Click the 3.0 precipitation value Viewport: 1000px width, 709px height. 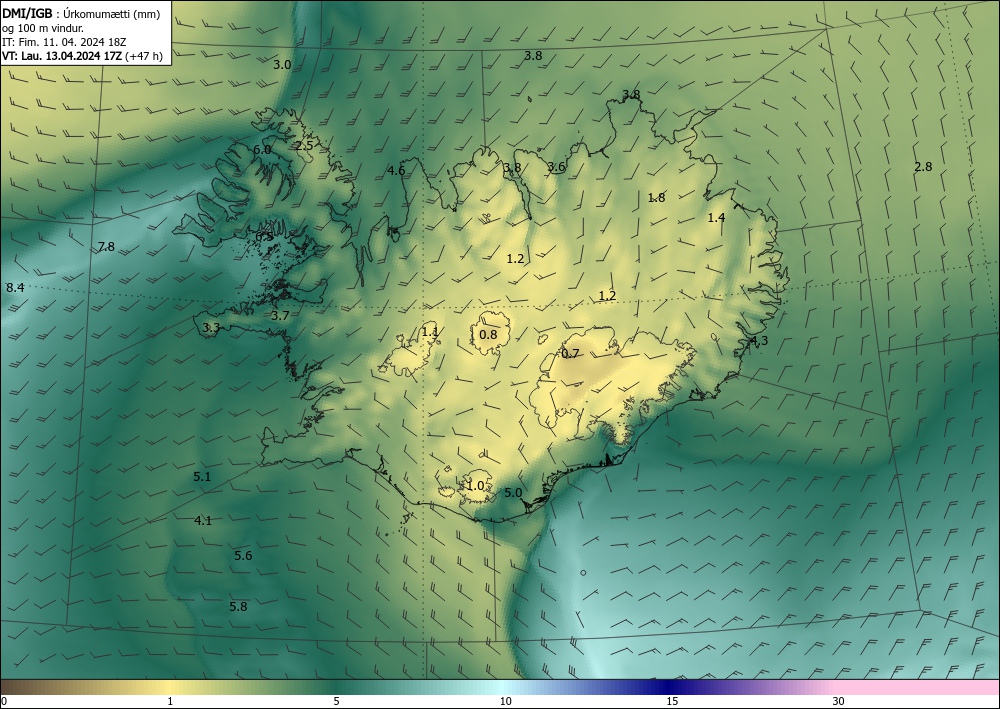[x=282, y=64]
